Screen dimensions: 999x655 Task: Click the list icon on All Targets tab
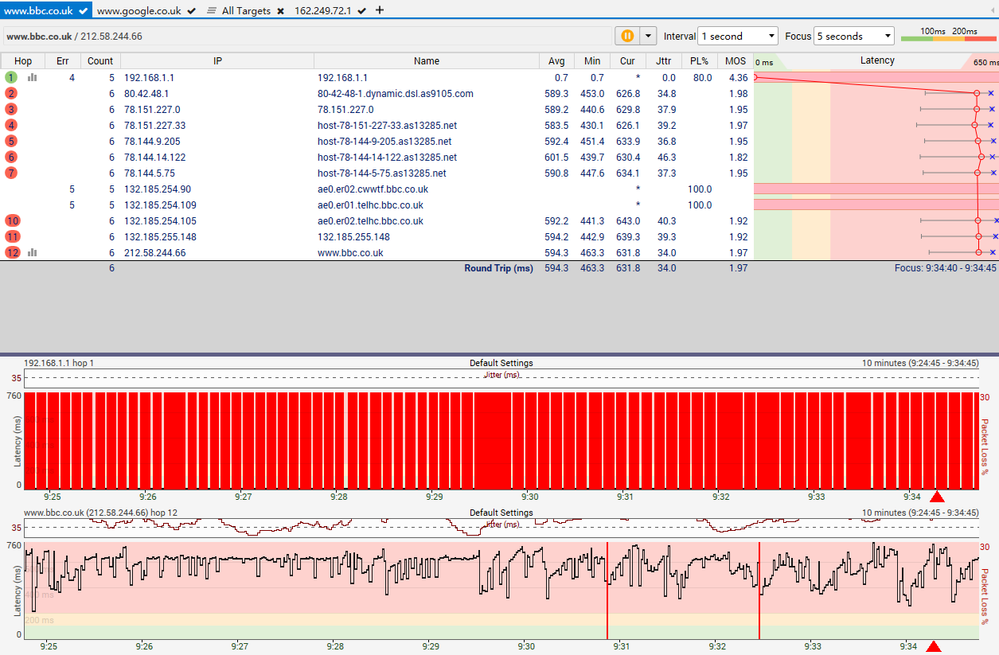click(212, 11)
